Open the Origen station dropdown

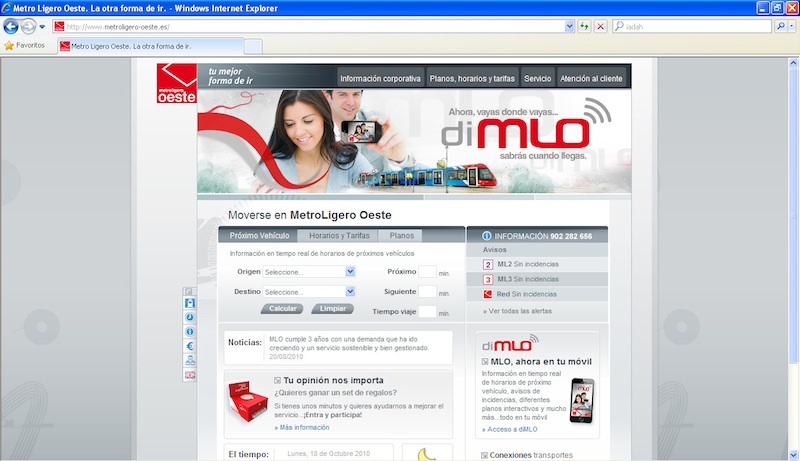tap(350, 271)
